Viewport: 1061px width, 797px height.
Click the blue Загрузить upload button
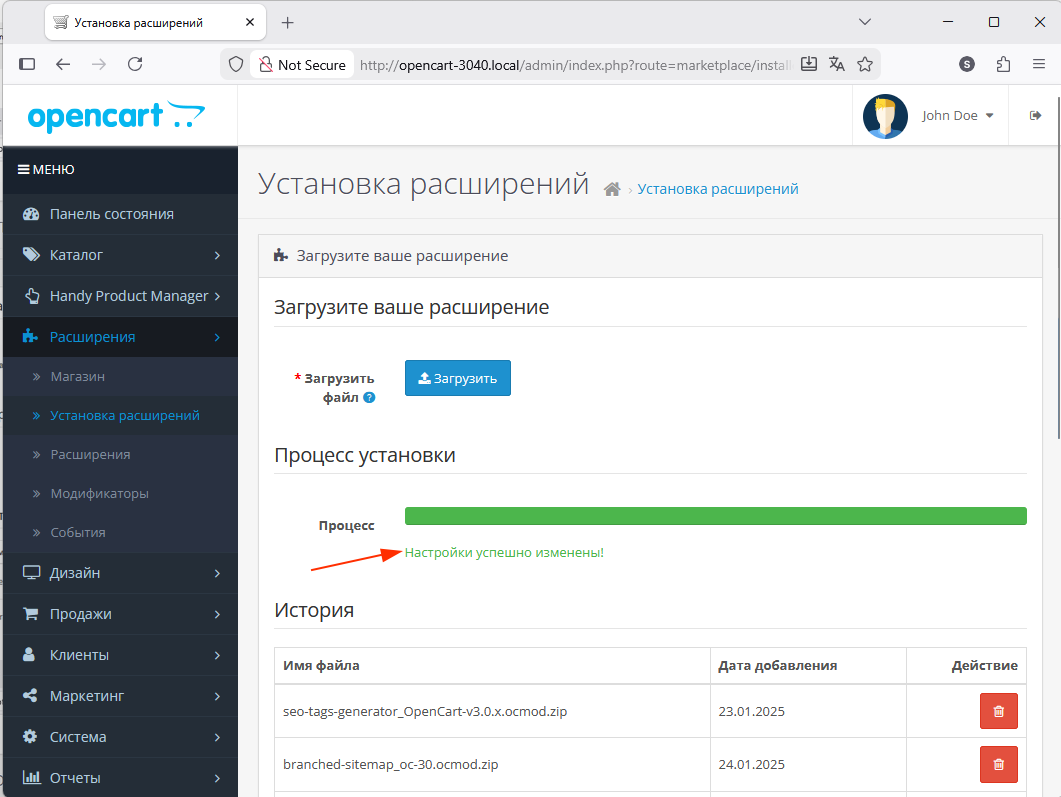point(457,378)
